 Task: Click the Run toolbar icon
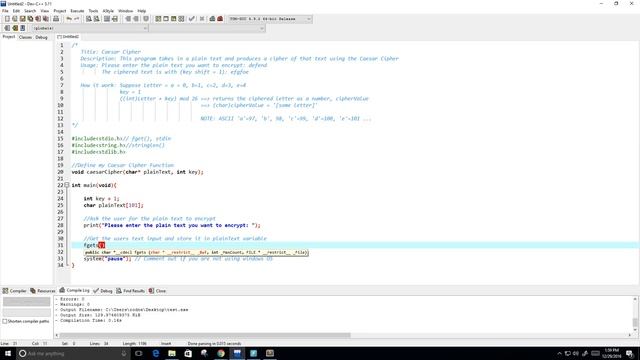(x=166, y=19)
